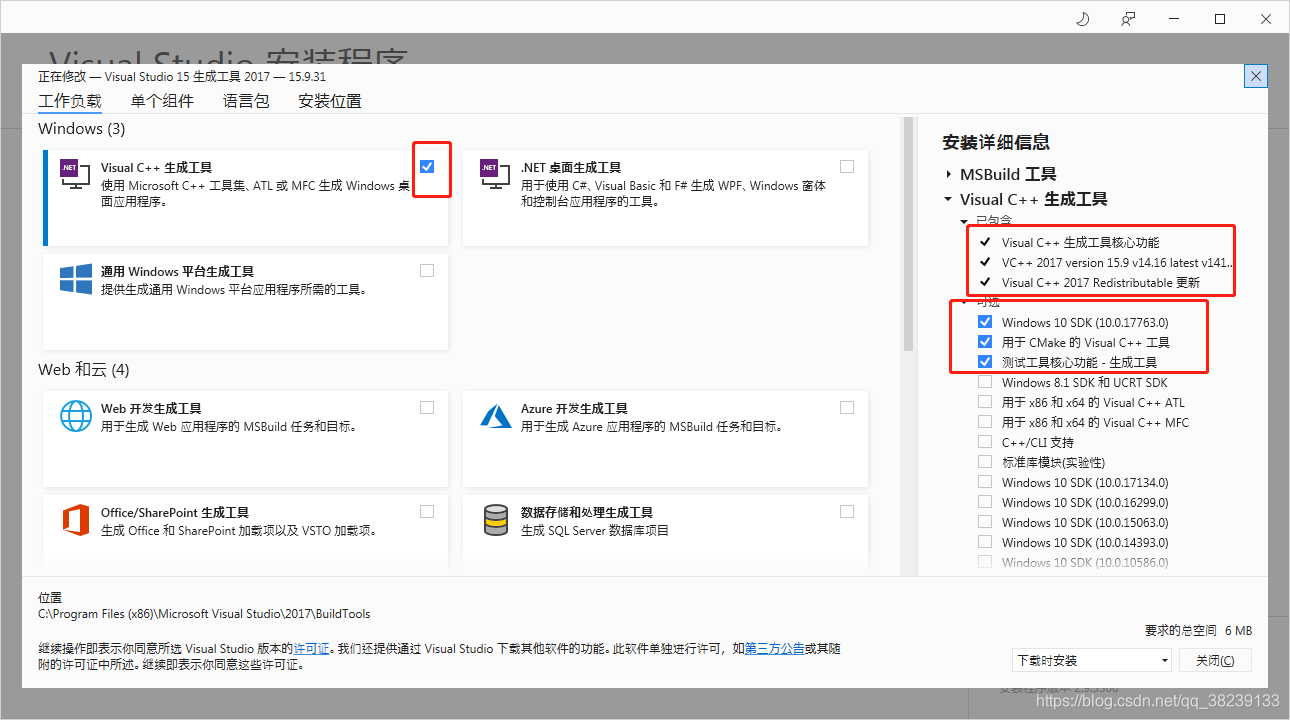Open the 许可证 license link
The width and height of the screenshot is (1290, 720).
click(x=311, y=648)
